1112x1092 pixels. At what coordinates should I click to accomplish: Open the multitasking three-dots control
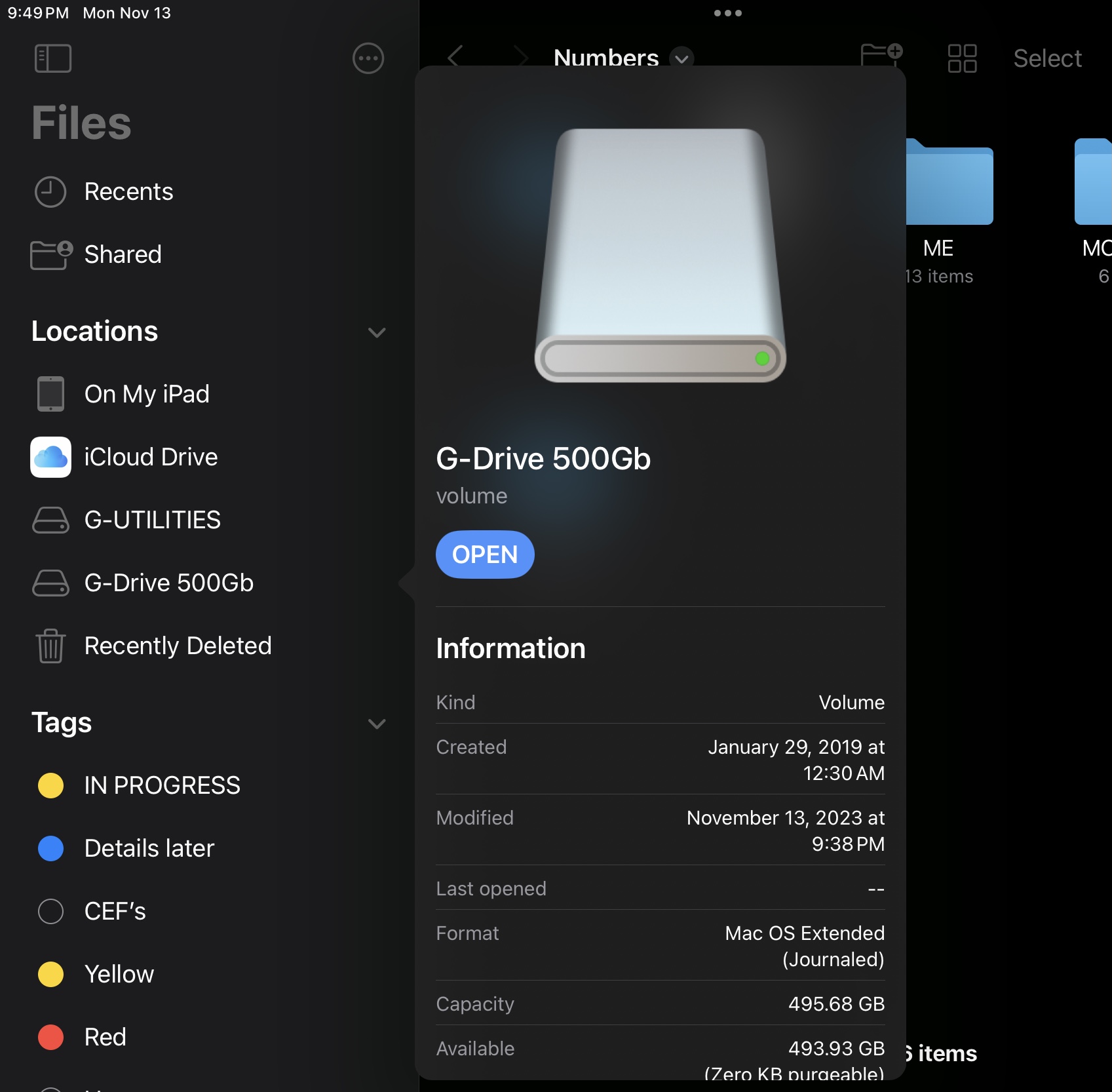[727, 13]
